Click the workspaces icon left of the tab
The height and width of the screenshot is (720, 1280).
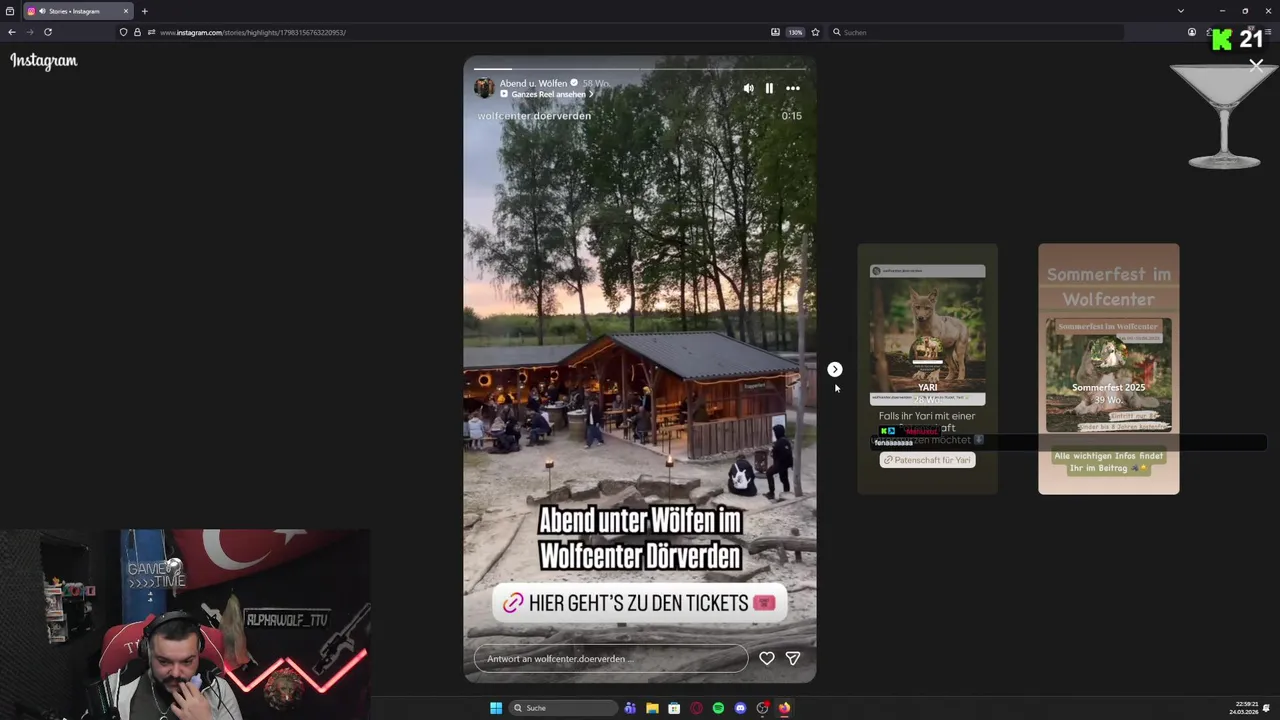[x=10, y=11]
